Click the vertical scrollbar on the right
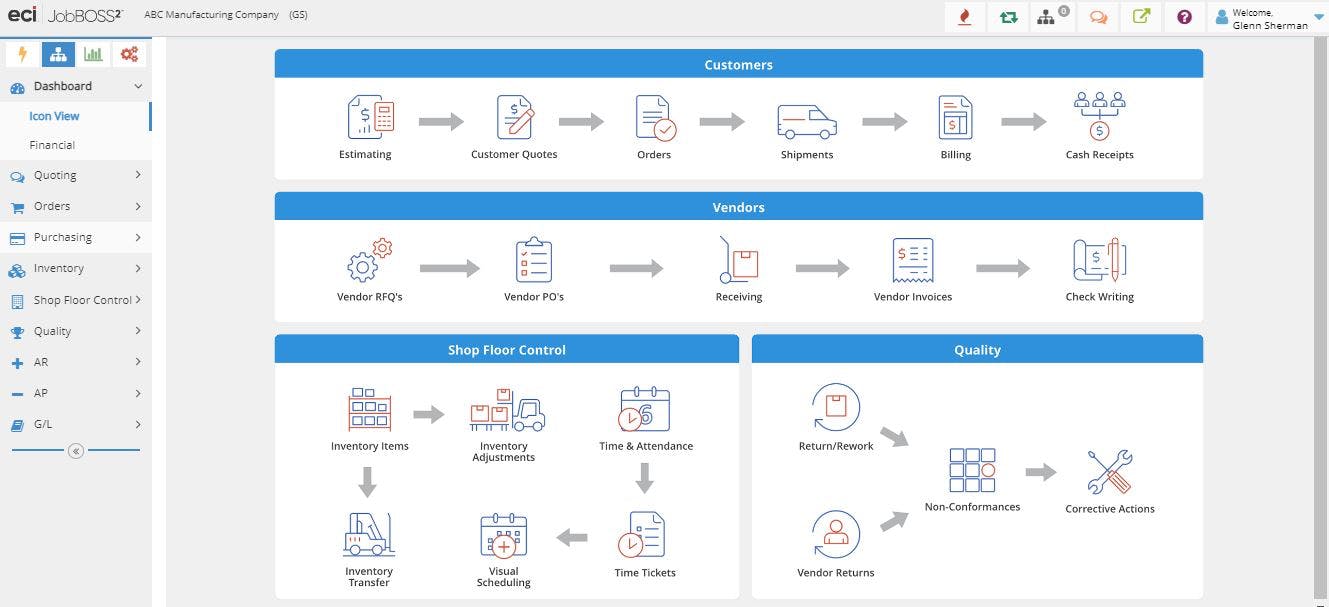The height and width of the screenshot is (607, 1329). [x=1321, y=310]
